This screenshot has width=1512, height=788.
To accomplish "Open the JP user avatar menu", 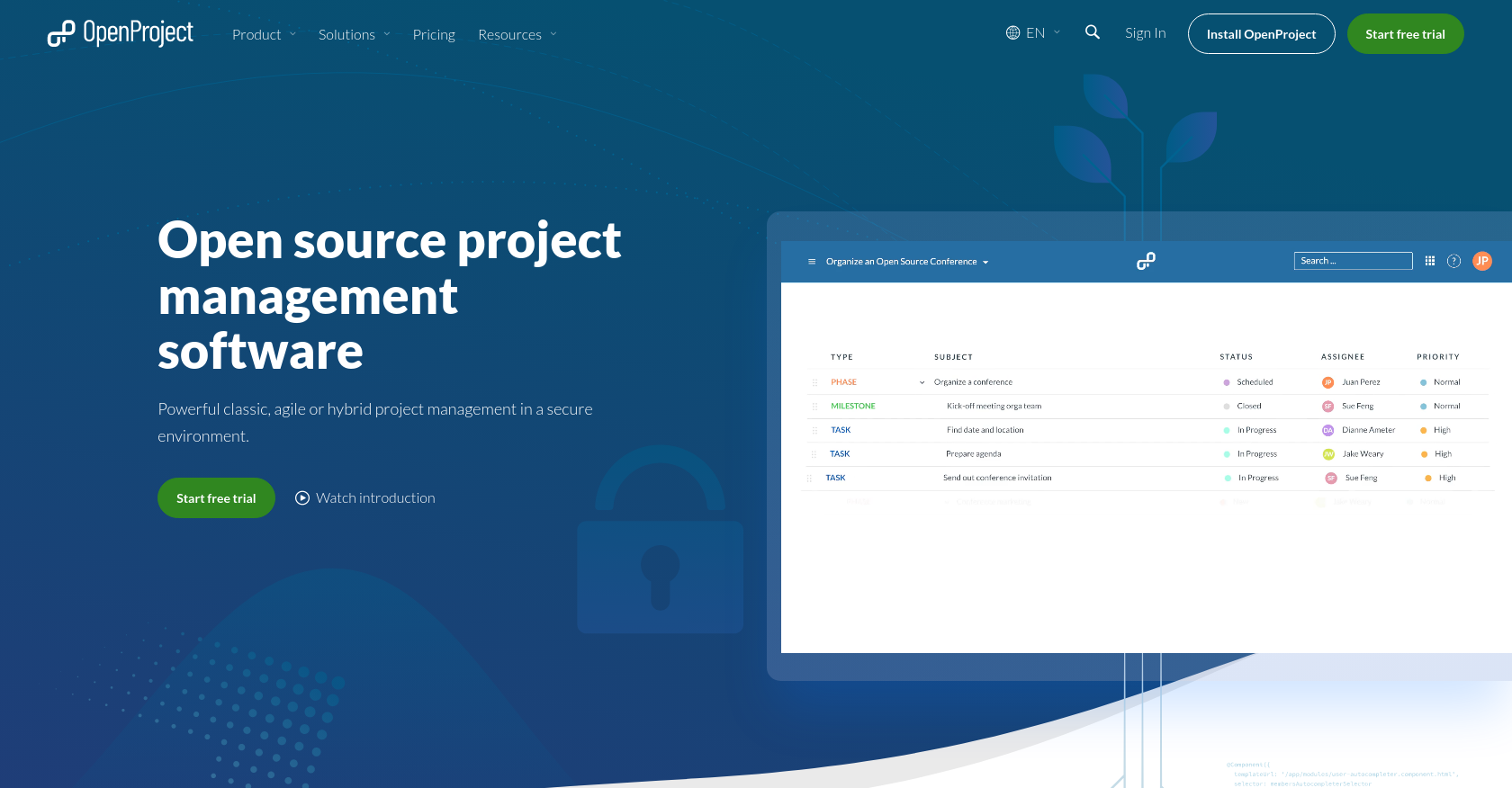I will 1482,261.
